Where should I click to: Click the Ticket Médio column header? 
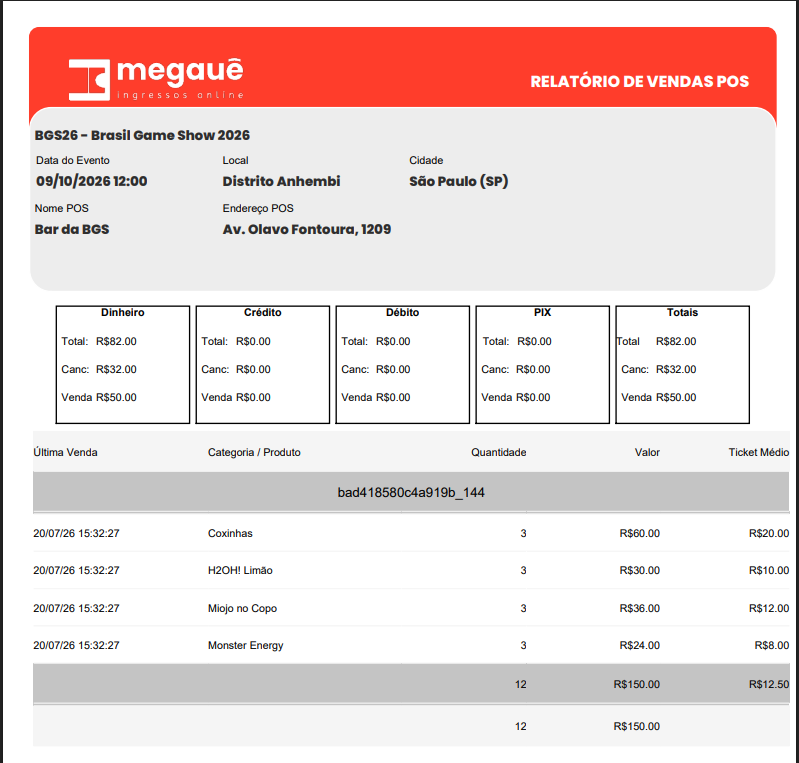pyautogui.click(x=759, y=452)
